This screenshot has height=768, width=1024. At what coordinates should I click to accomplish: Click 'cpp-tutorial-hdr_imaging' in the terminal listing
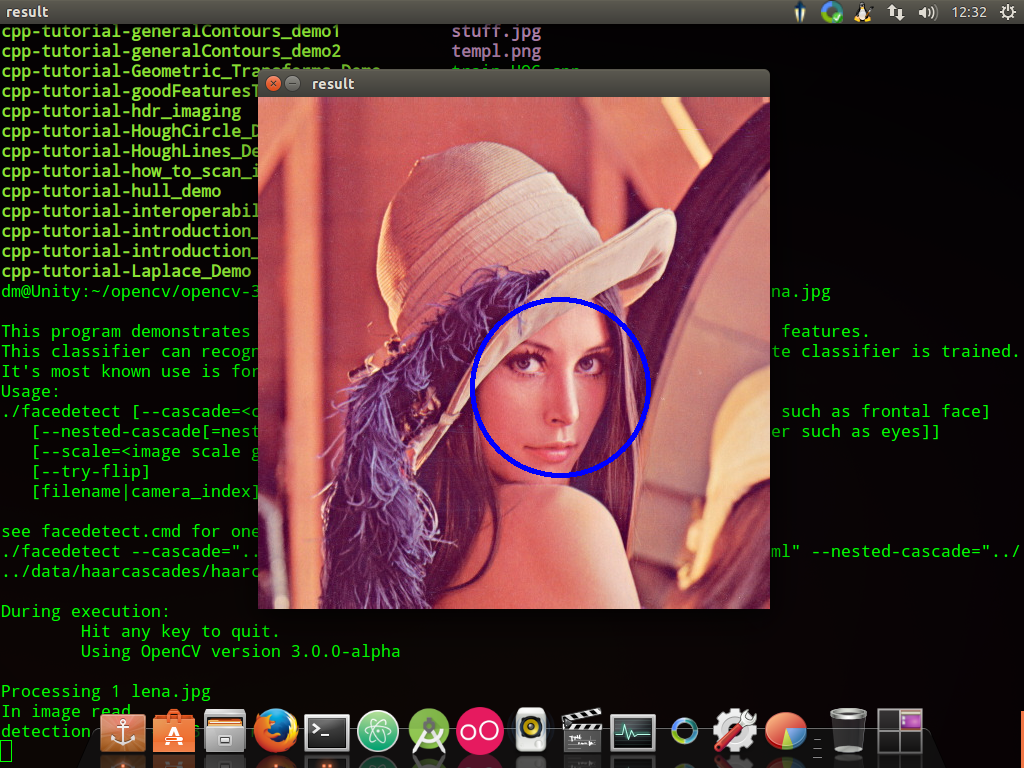pyautogui.click(x=121, y=112)
